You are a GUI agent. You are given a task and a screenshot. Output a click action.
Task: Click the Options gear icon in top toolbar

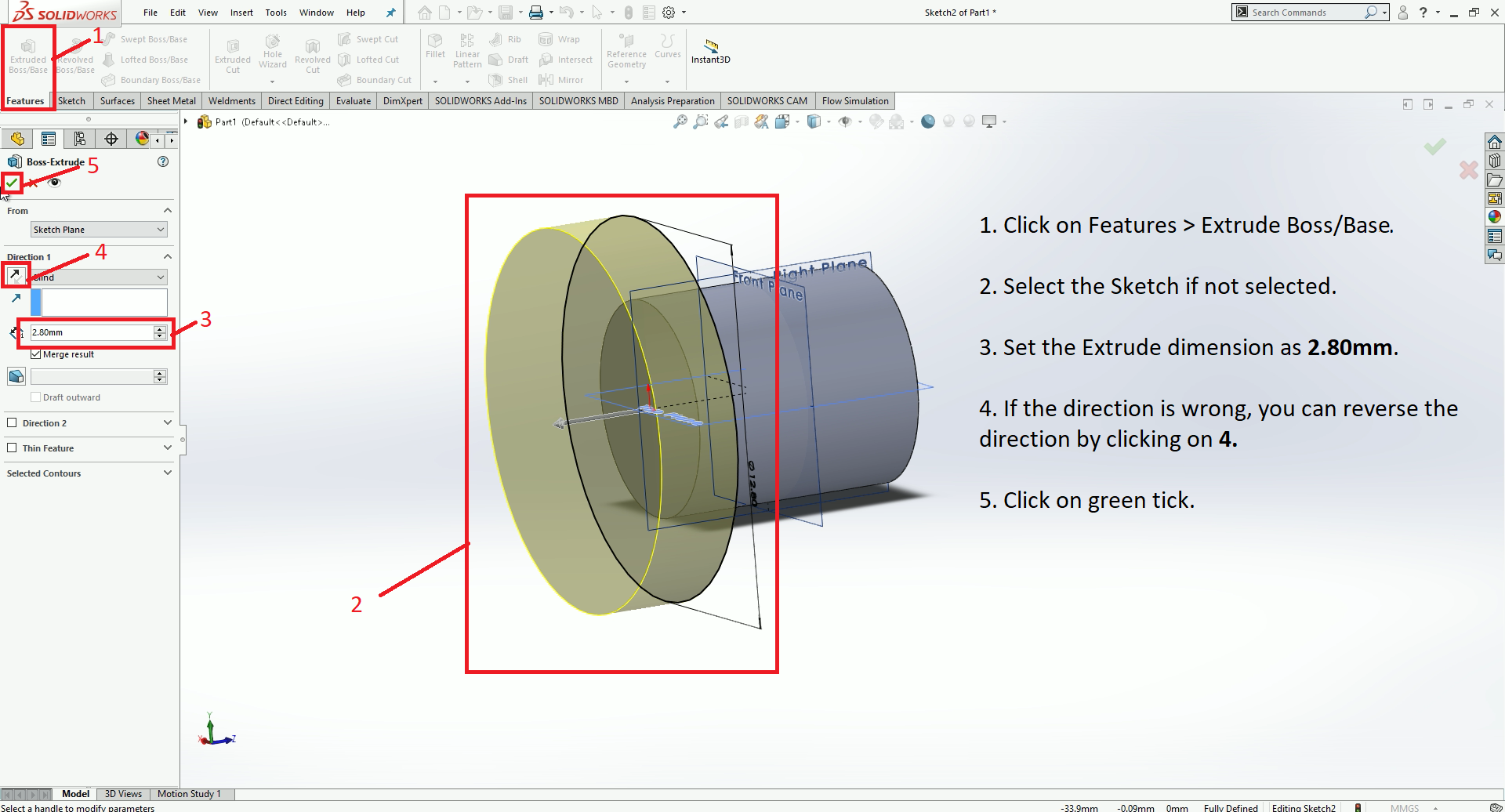coord(669,13)
